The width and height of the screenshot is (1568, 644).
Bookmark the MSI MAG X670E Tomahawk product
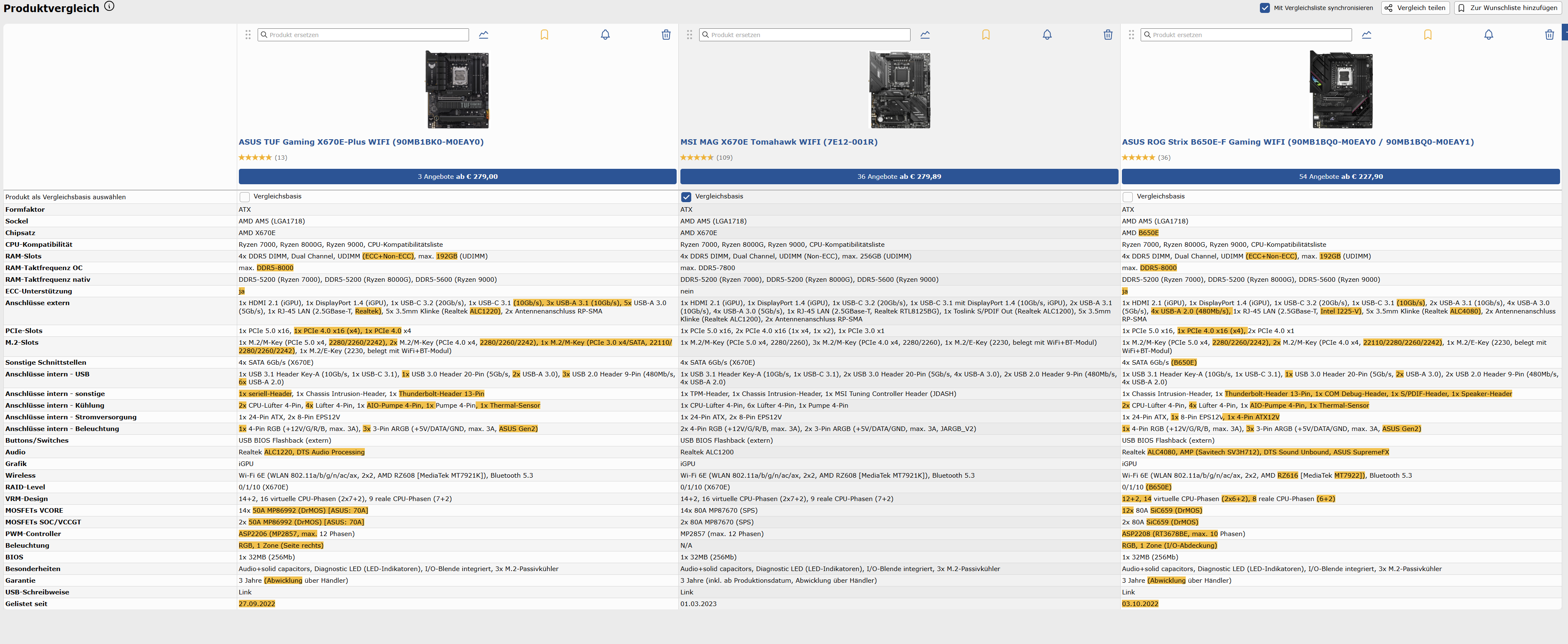coord(986,35)
